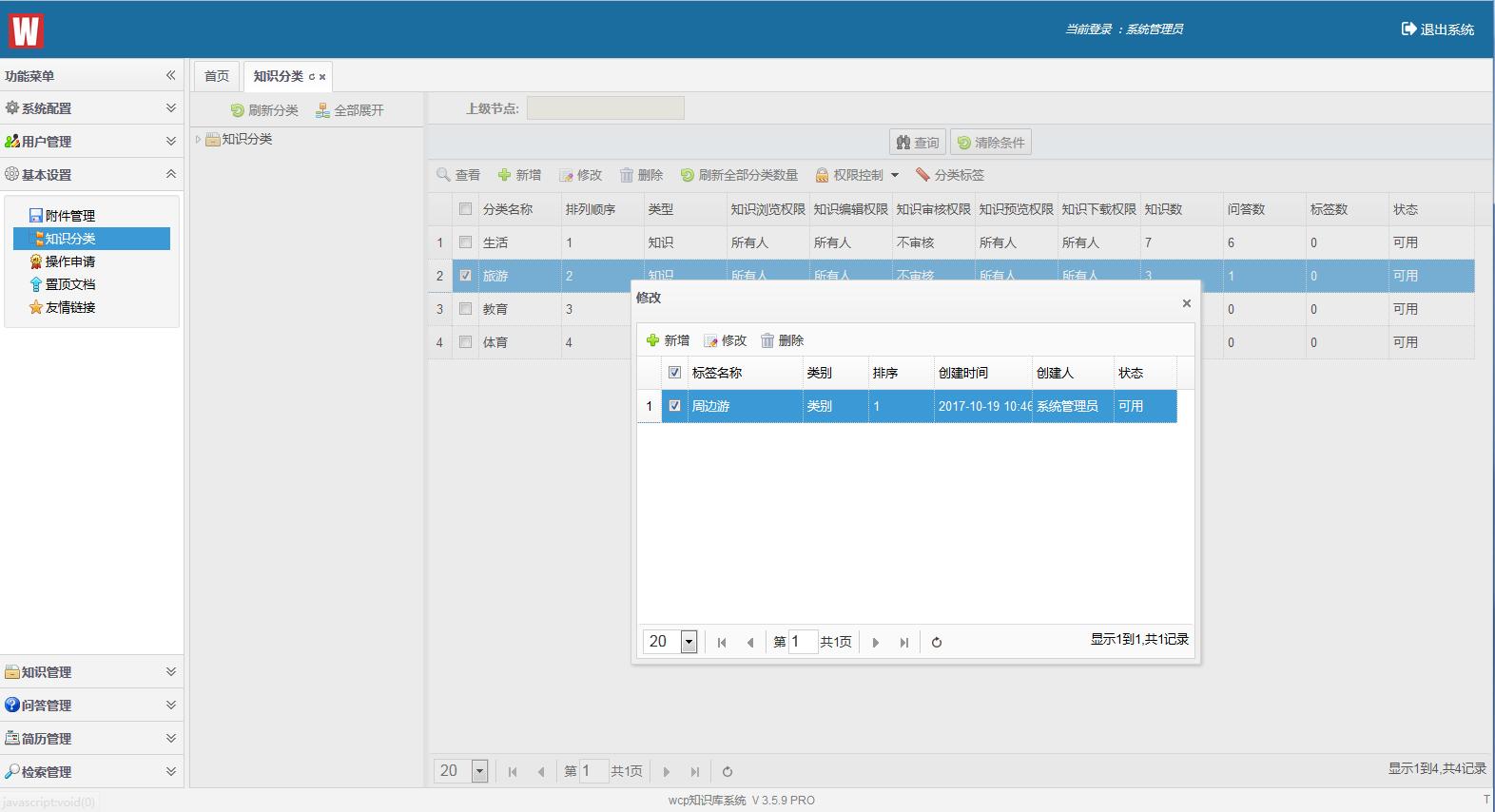Viewport: 1495px width, 812px height.
Task: Click 删除 in the main category toolbar
Action: point(641,175)
